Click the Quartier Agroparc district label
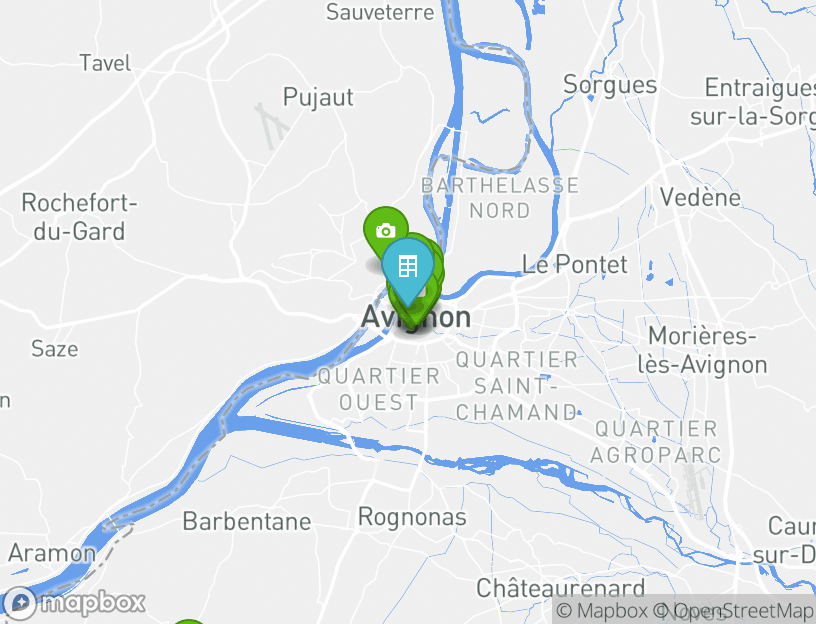 coord(656,442)
